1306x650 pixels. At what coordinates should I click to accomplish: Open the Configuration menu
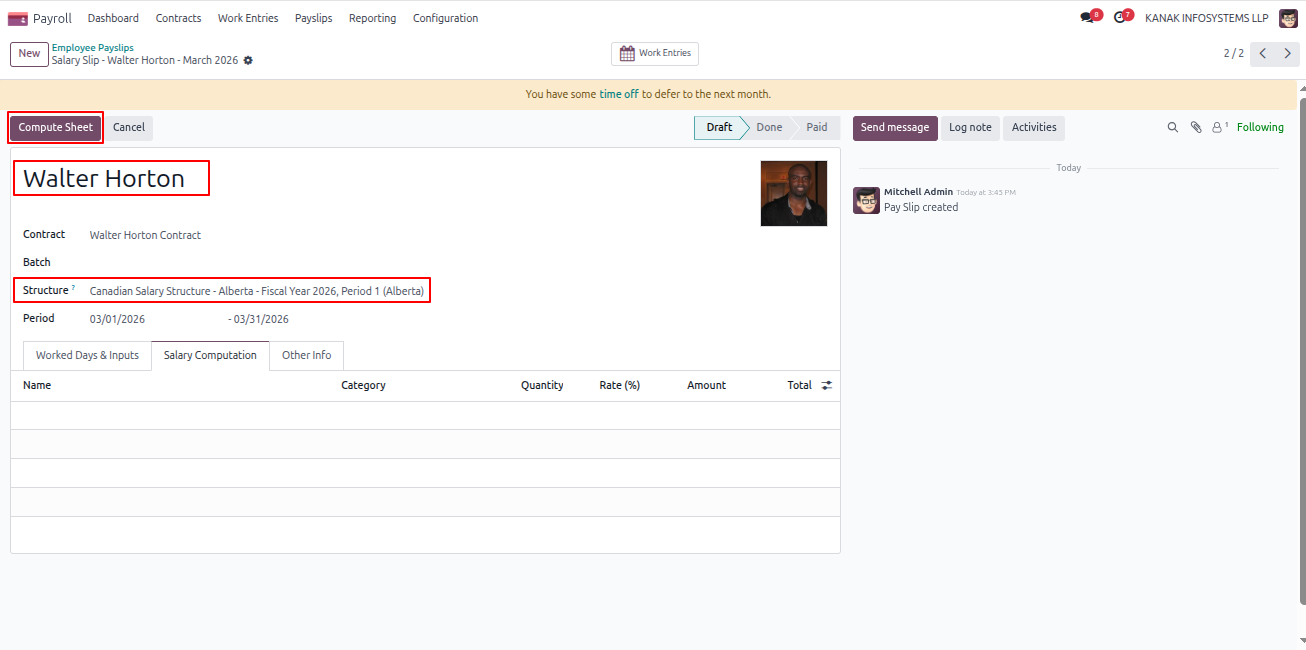(x=445, y=18)
